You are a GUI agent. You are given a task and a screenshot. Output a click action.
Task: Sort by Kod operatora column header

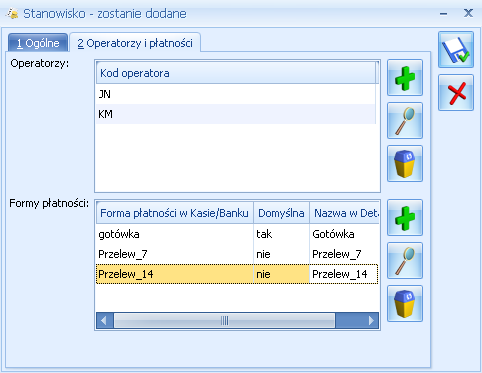tap(236, 73)
